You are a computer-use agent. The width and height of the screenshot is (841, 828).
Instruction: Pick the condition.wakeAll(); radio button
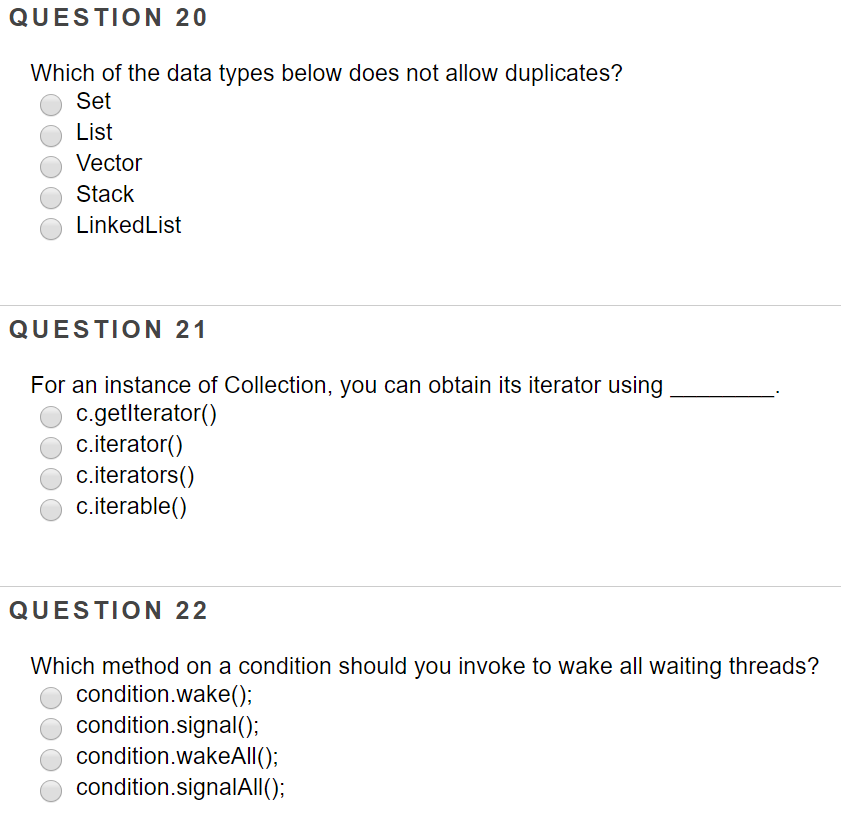tap(51, 759)
